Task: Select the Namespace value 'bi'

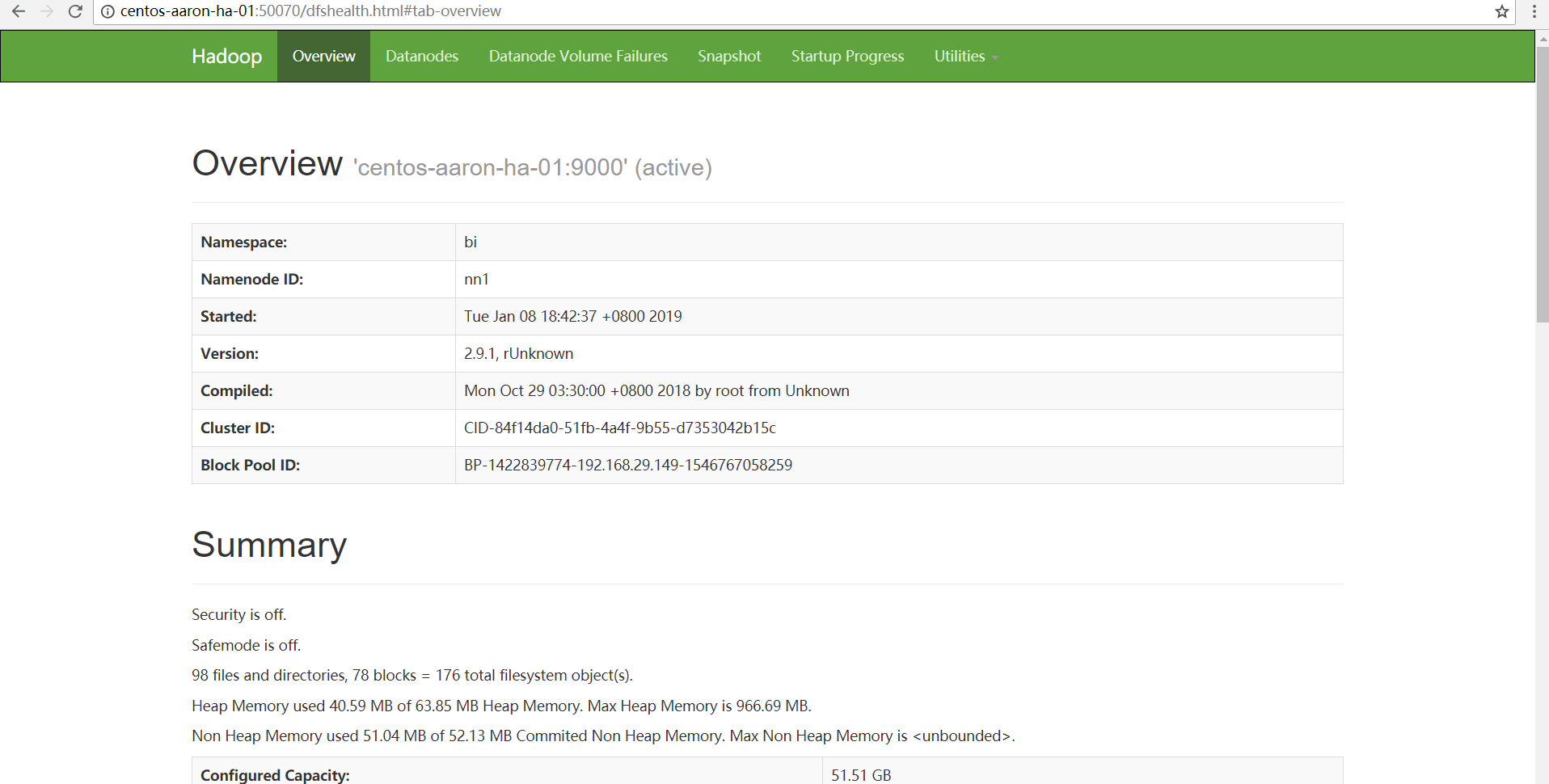Action: point(471,242)
